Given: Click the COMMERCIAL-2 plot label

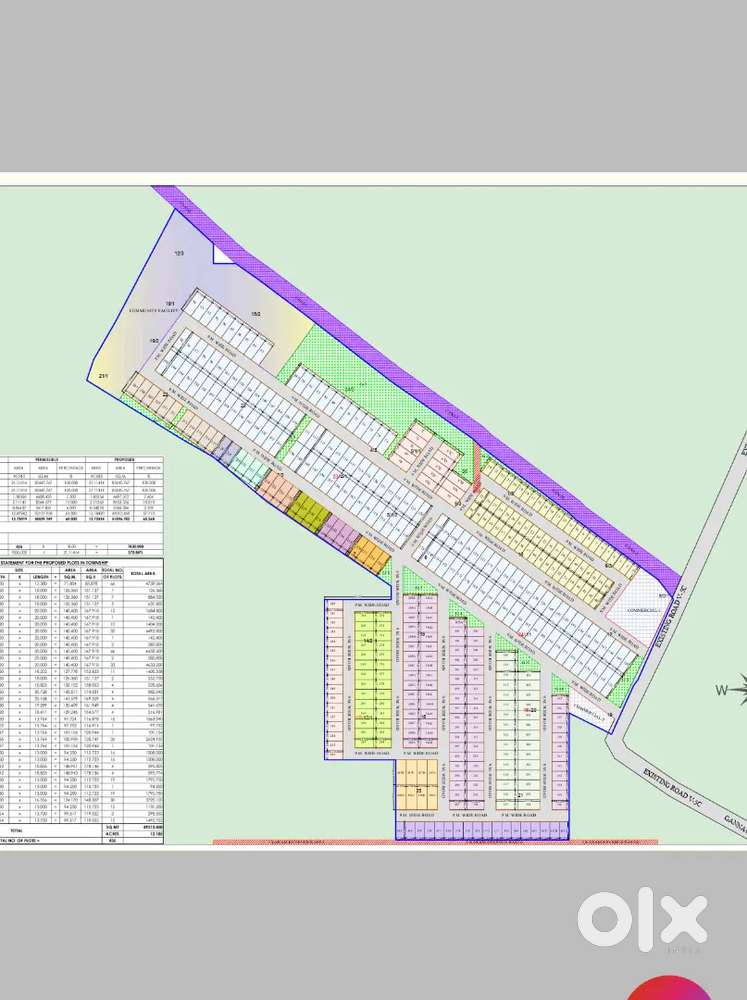Looking at the screenshot, I should pyautogui.click(x=590, y=710).
